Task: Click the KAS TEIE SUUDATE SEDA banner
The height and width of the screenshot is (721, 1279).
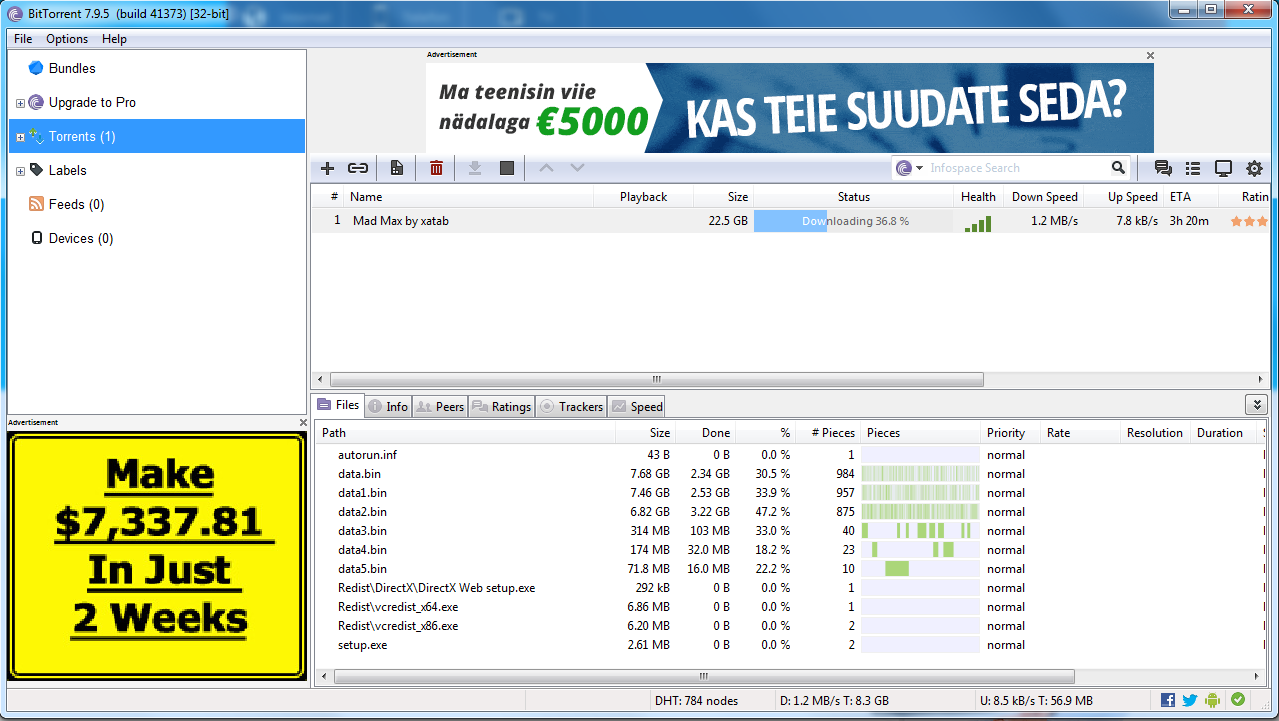Action: [790, 108]
